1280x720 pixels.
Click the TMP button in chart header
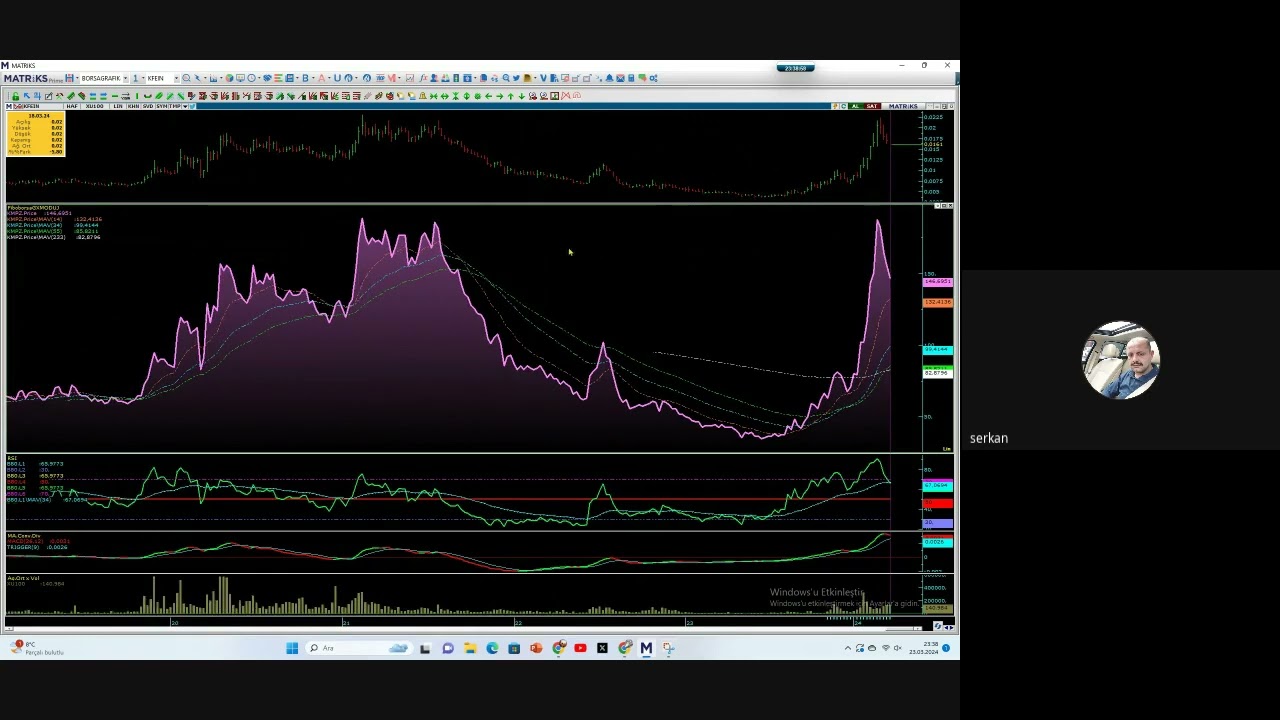click(175, 106)
